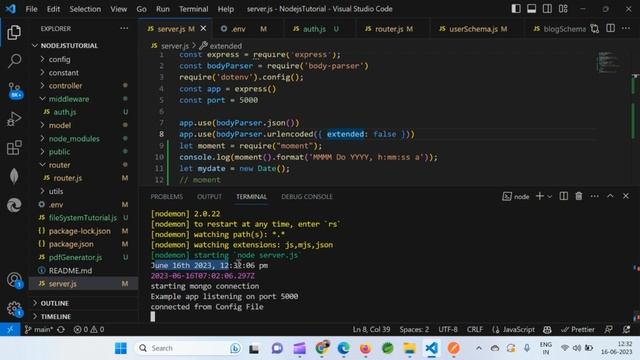Viewport: 640px width, 360px height.
Task: Kill terminal with the trash icon
Action: [x=579, y=196]
